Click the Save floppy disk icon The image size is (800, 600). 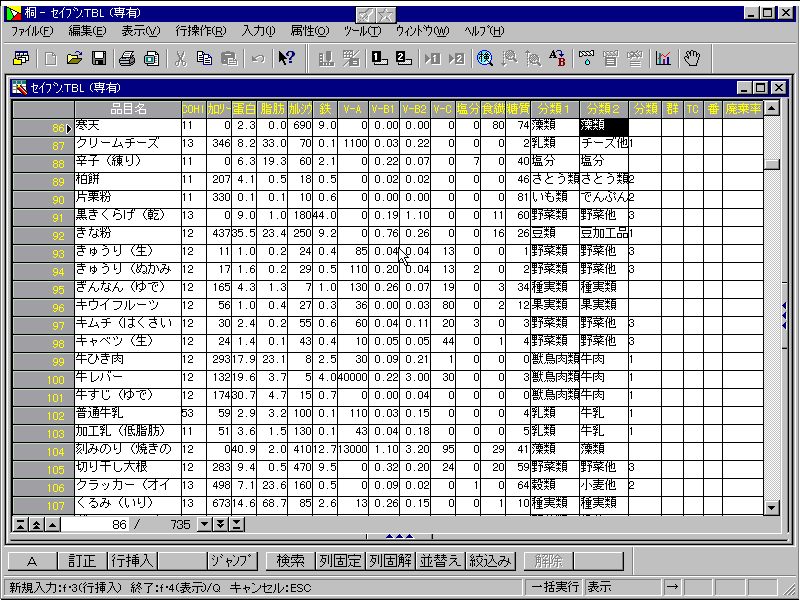99,58
